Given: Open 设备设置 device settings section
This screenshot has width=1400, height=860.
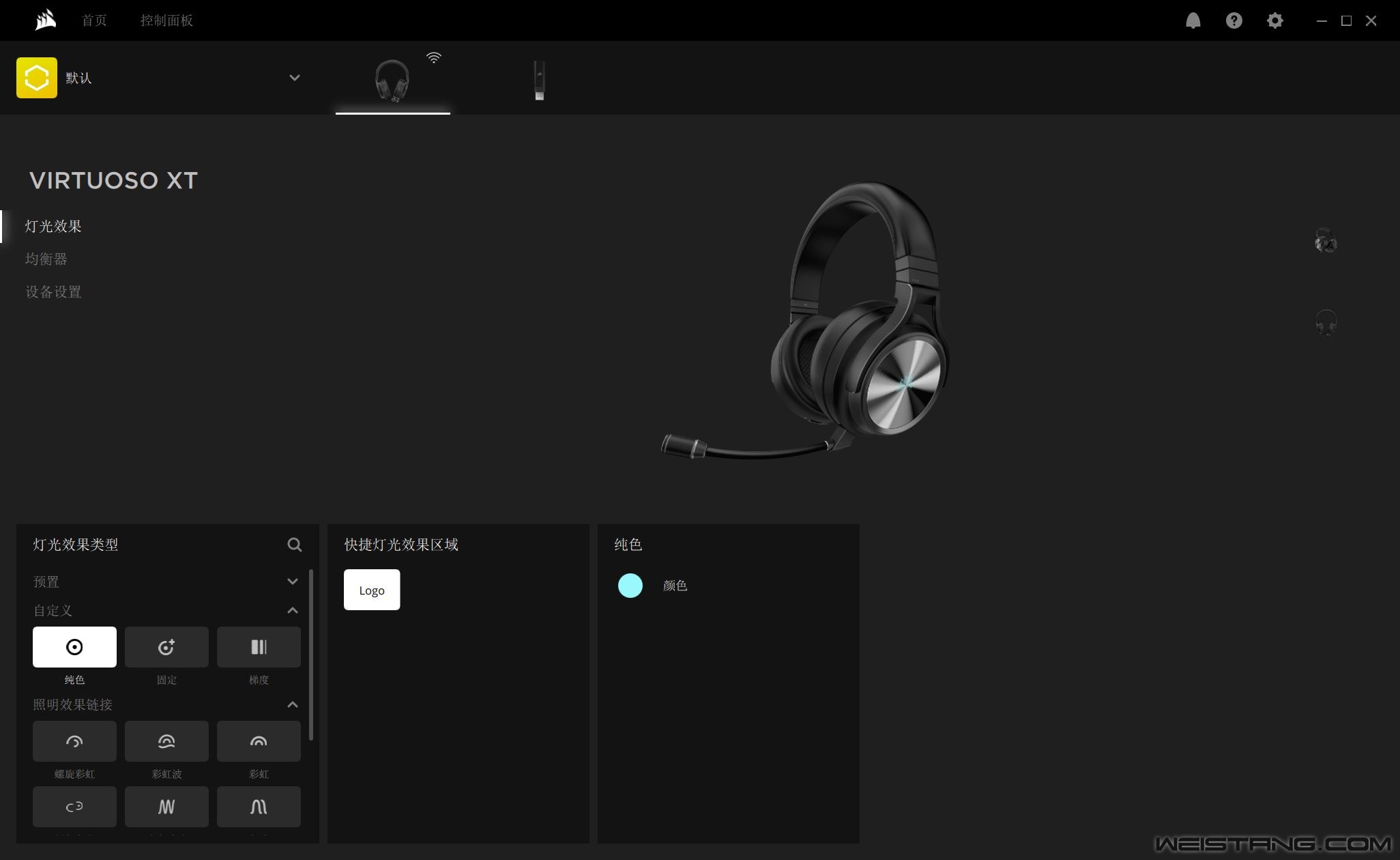Looking at the screenshot, I should (x=53, y=291).
